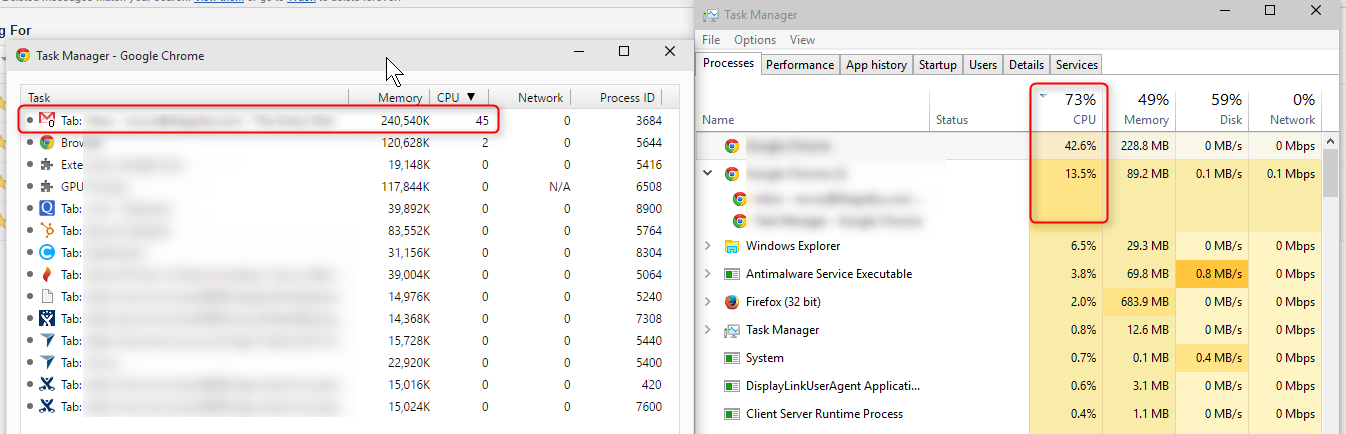This screenshot has width=1346, height=434.
Task: Click the GPU puzzle icon on process 6508
Action: point(47,186)
